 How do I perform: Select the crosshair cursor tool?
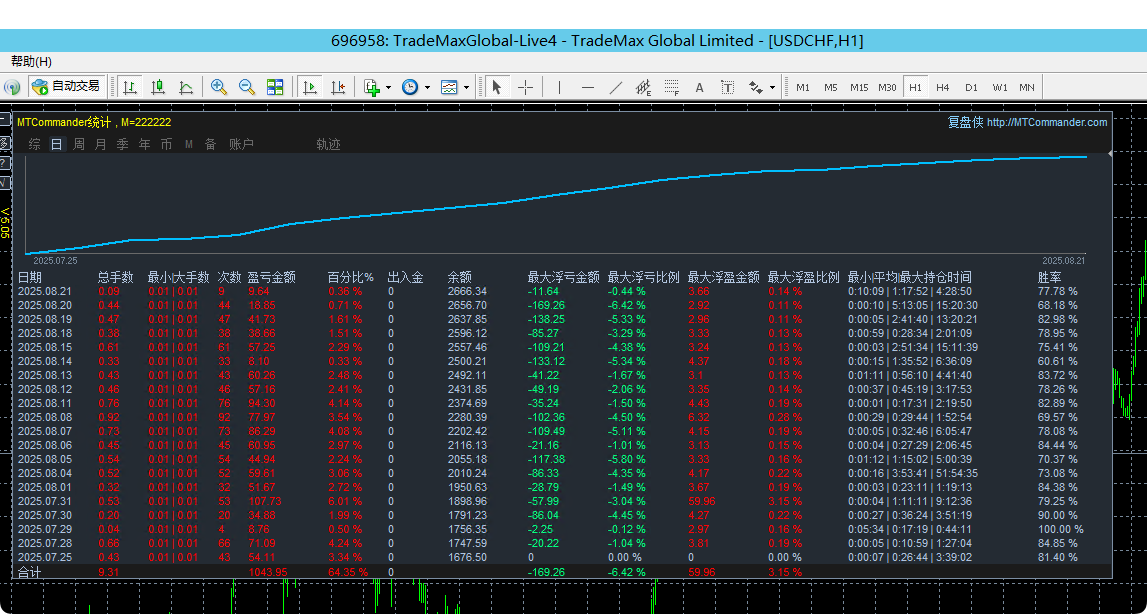tap(525, 87)
